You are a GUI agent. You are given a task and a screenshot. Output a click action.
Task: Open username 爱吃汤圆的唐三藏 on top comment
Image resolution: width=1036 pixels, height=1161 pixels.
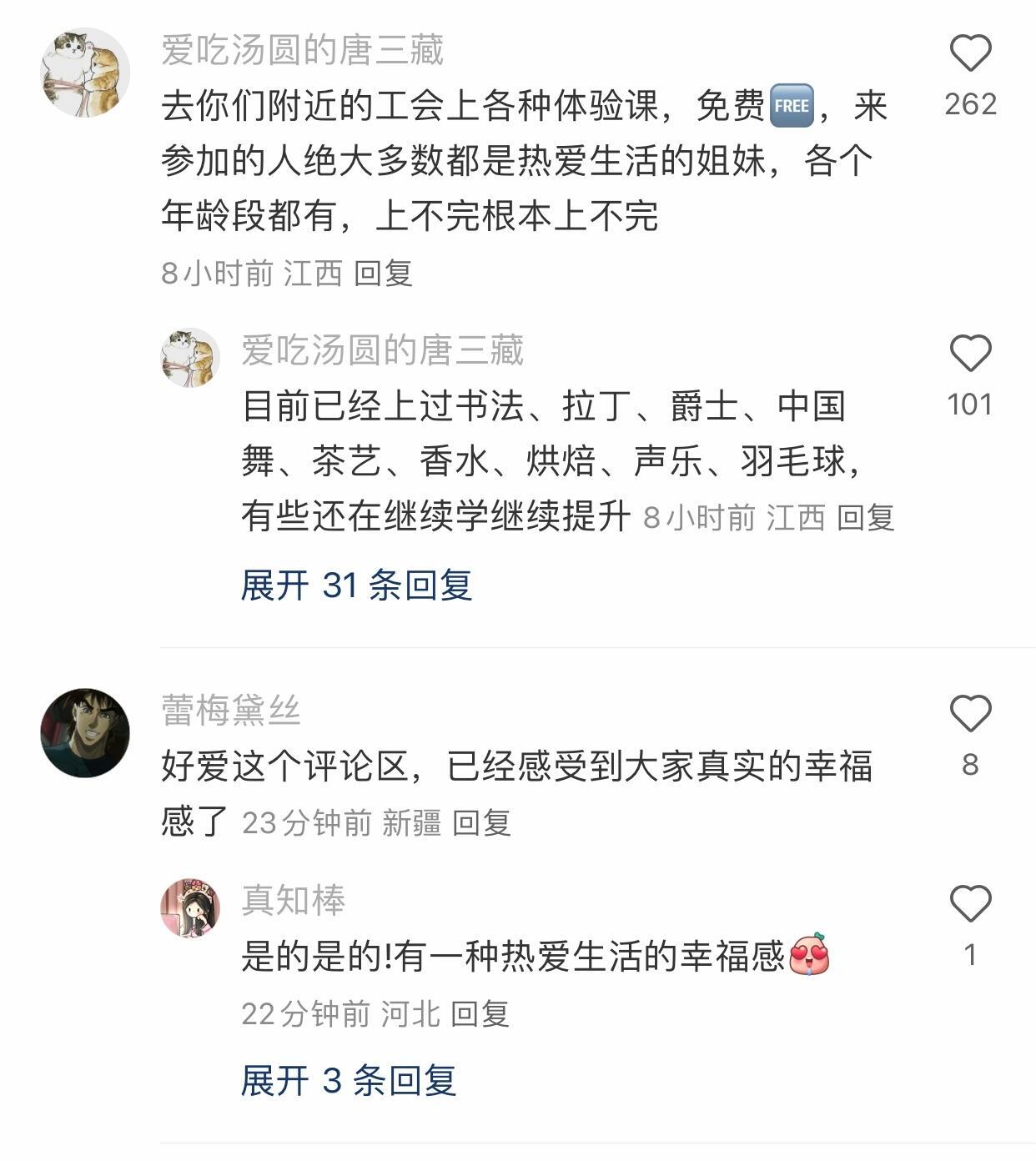(303, 50)
